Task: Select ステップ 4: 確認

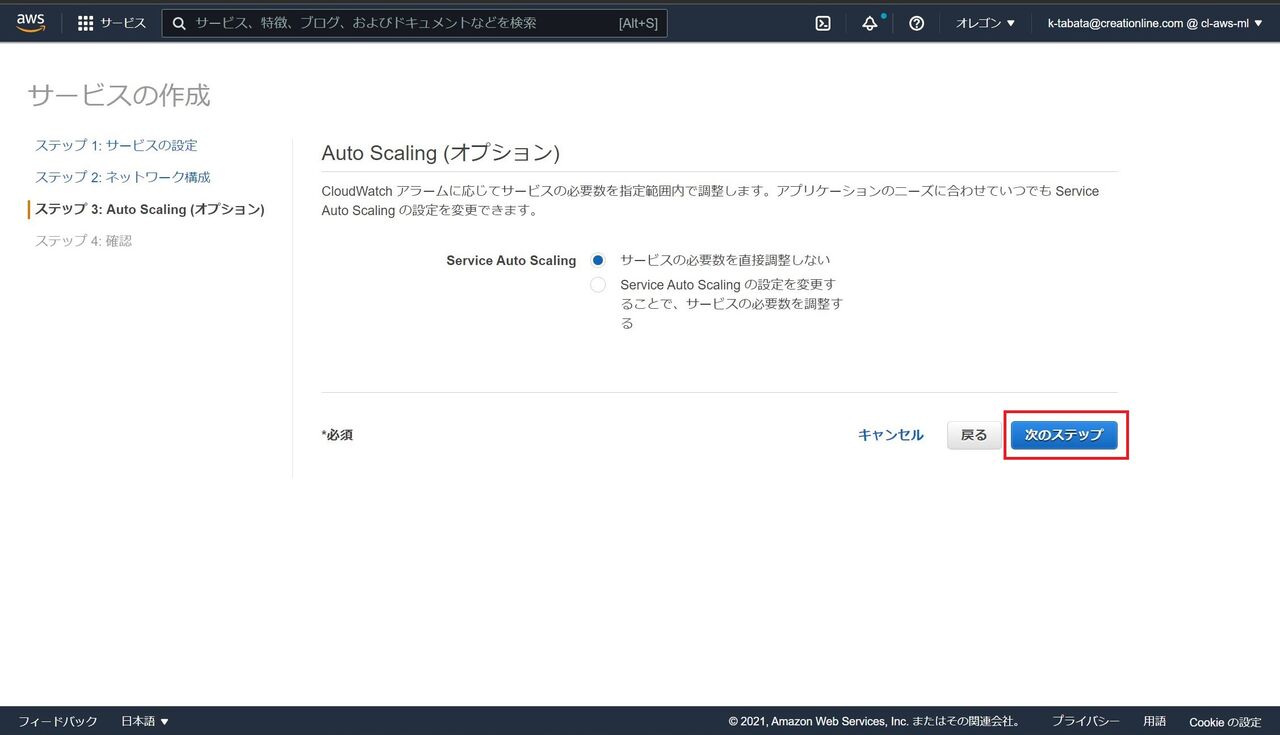Action: [x=84, y=241]
